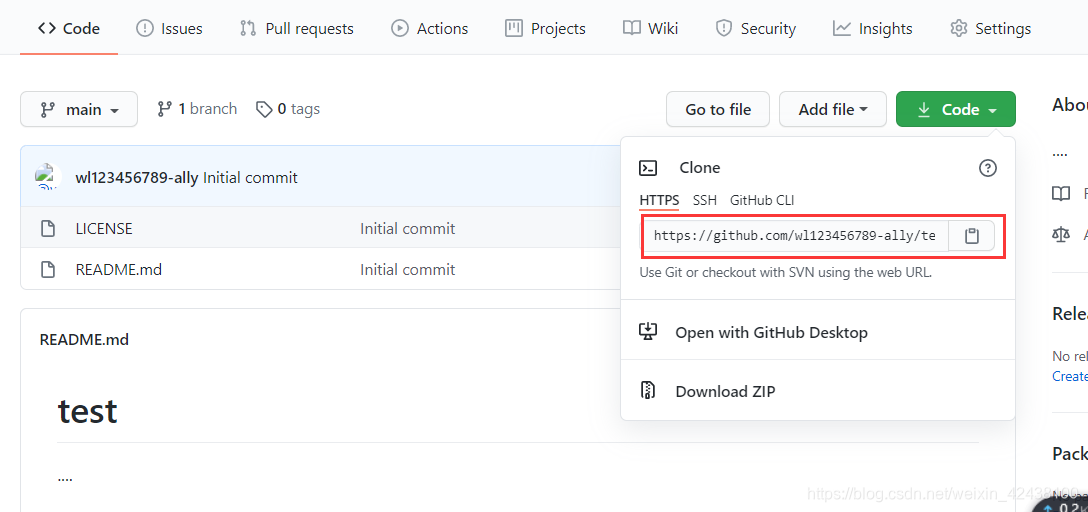
Task: Click the clone URL input field
Action: (794, 236)
